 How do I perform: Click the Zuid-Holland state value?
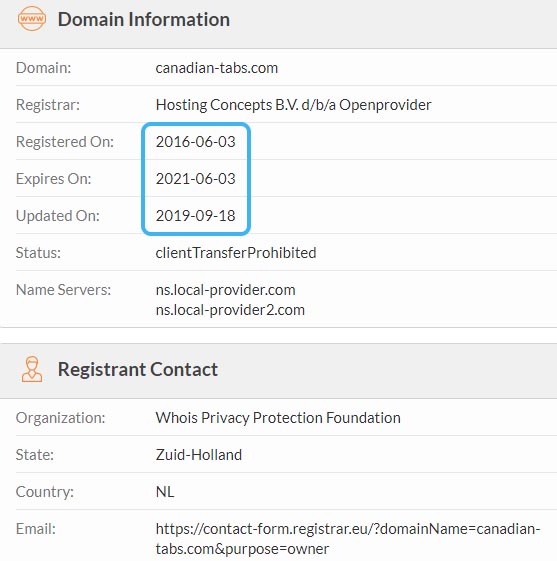click(199, 455)
